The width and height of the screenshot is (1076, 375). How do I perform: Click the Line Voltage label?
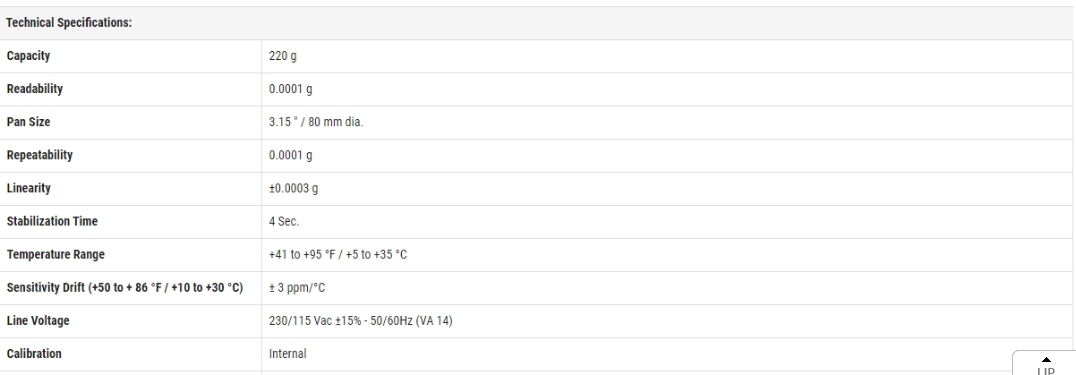coord(38,320)
